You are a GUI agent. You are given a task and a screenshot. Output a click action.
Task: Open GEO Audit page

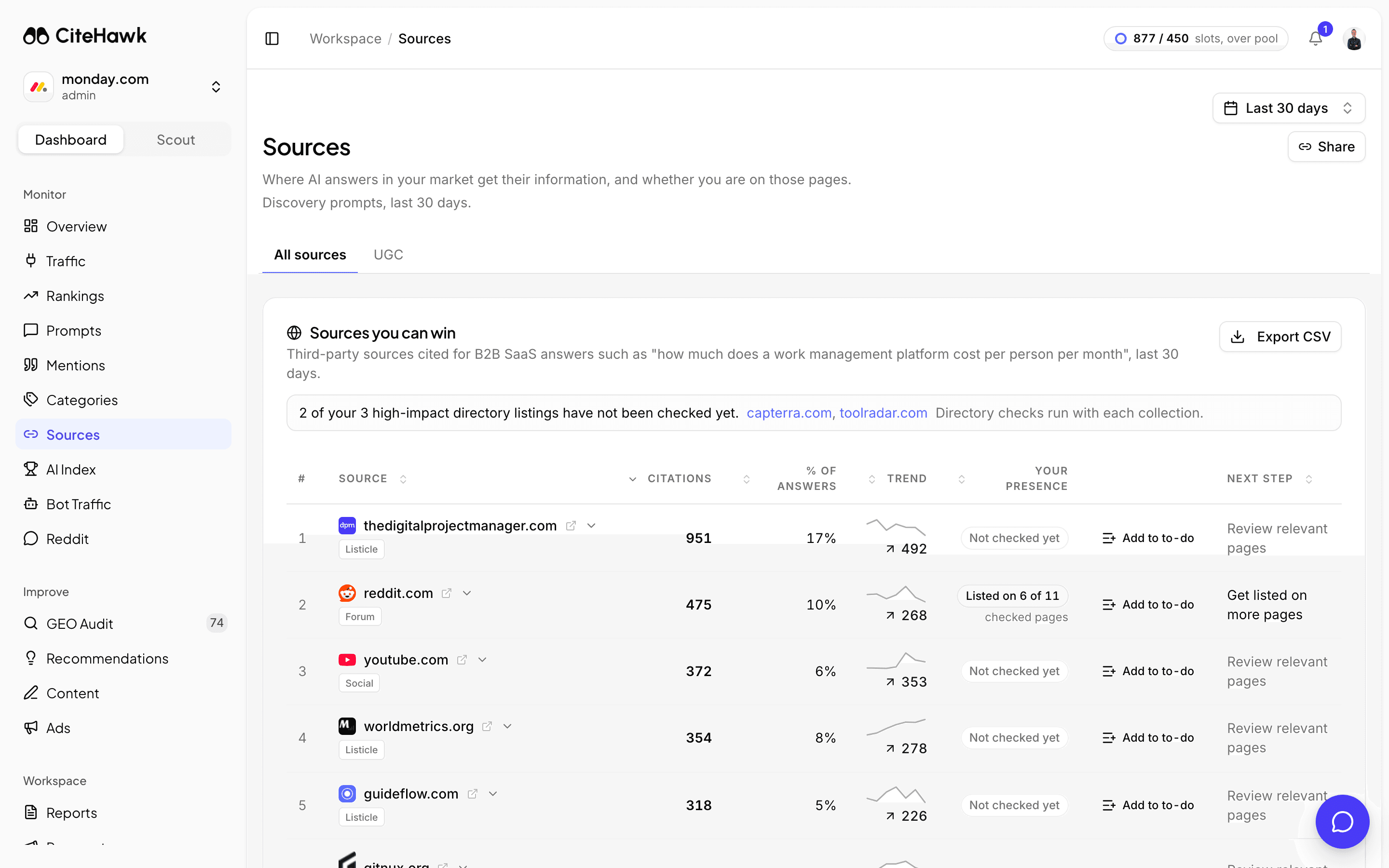(123, 624)
